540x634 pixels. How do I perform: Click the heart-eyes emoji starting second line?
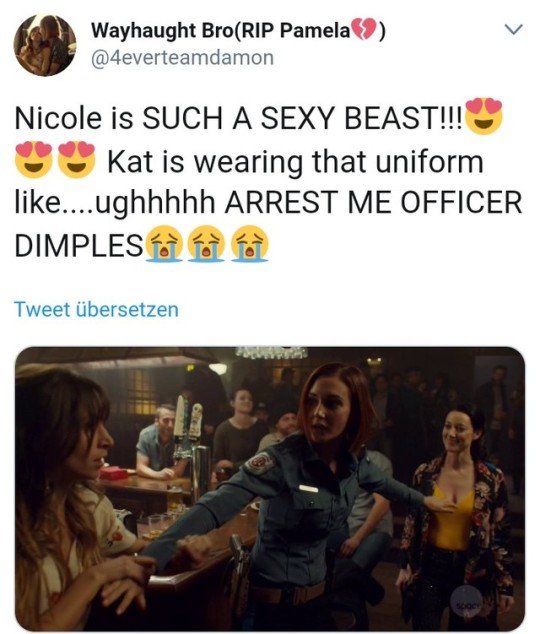coord(34,160)
